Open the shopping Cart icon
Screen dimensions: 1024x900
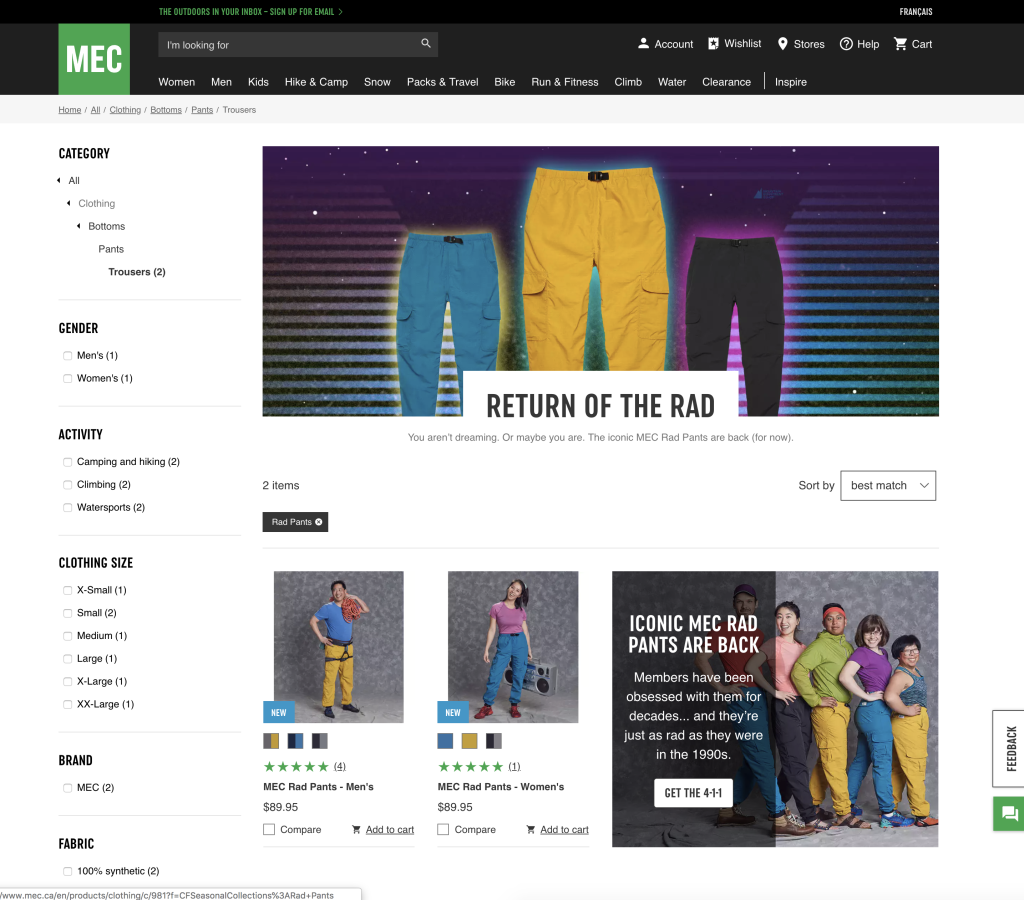tap(901, 44)
